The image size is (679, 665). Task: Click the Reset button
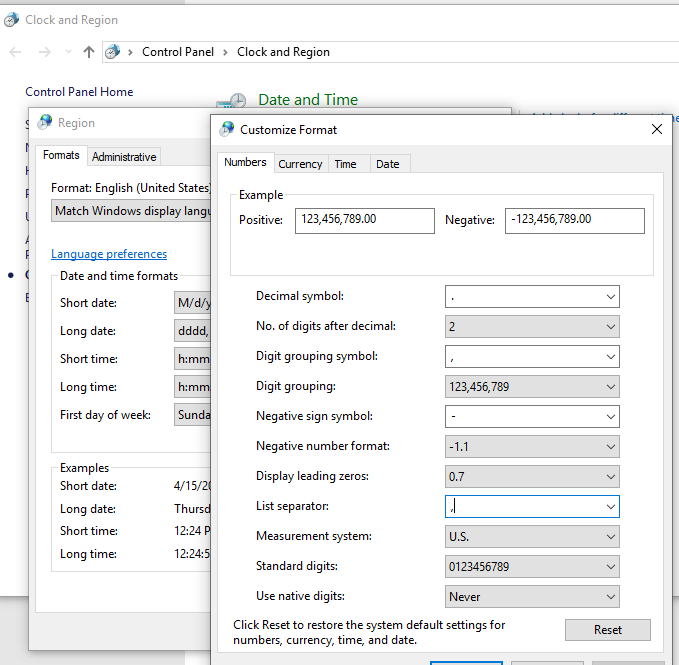point(608,630)
